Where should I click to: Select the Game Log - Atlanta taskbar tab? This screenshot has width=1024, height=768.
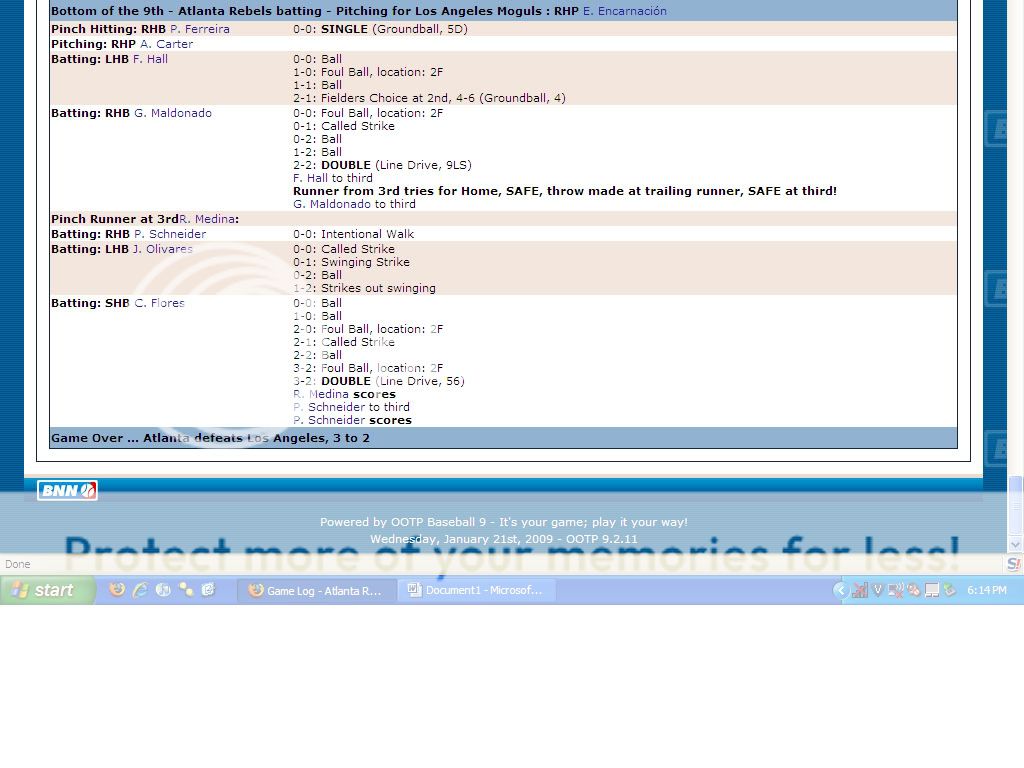[x=320, y=590]
